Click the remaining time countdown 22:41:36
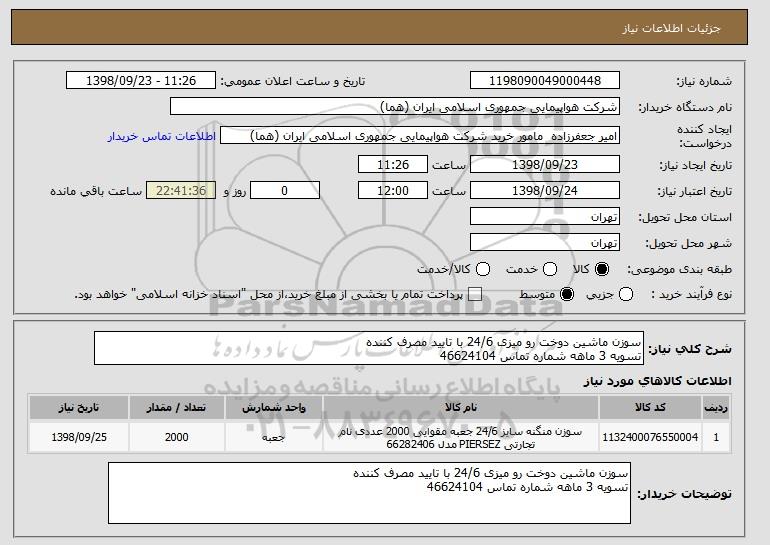The image size is (770, 545). 181,191
